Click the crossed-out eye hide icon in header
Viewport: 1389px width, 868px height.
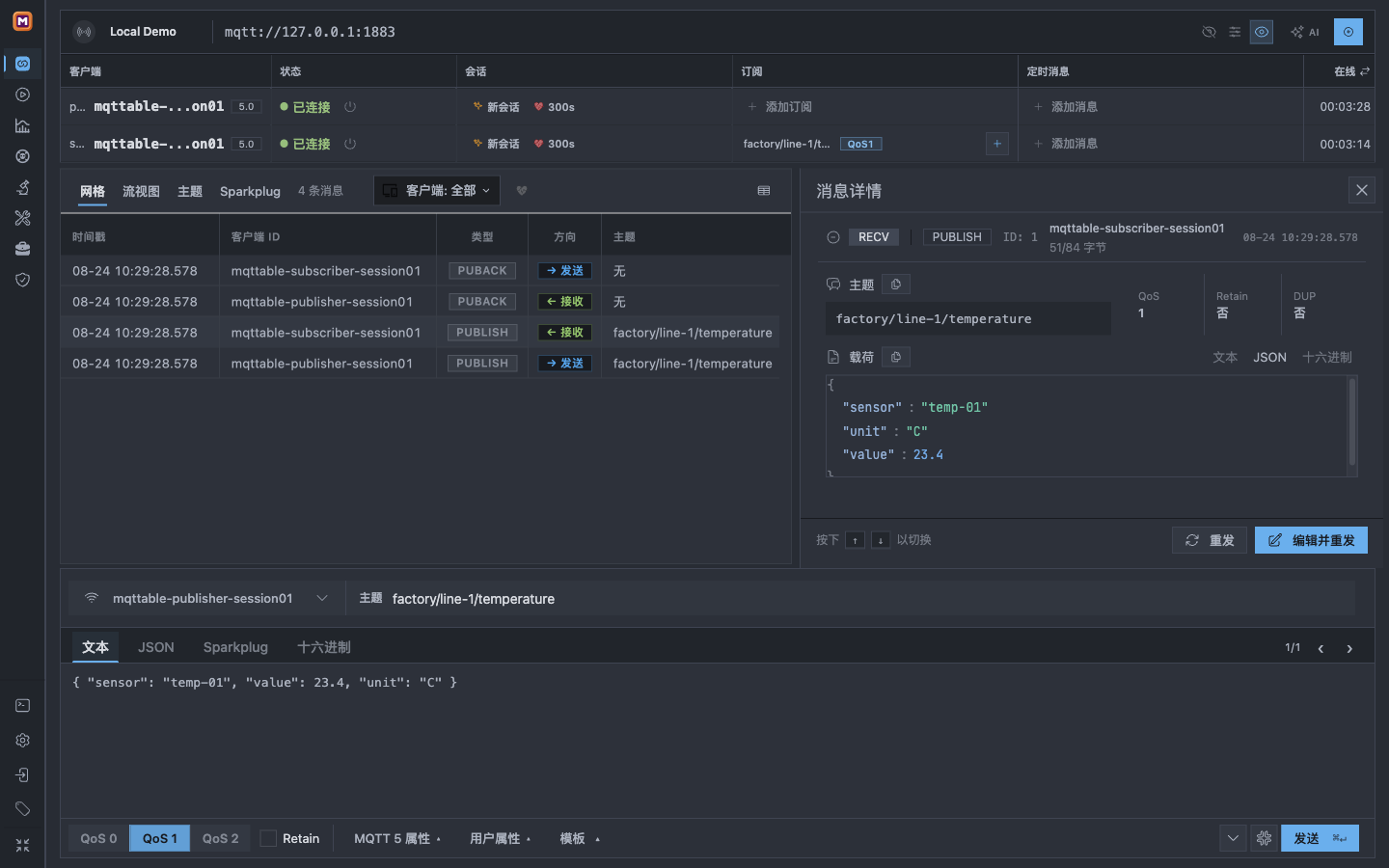1209,32
